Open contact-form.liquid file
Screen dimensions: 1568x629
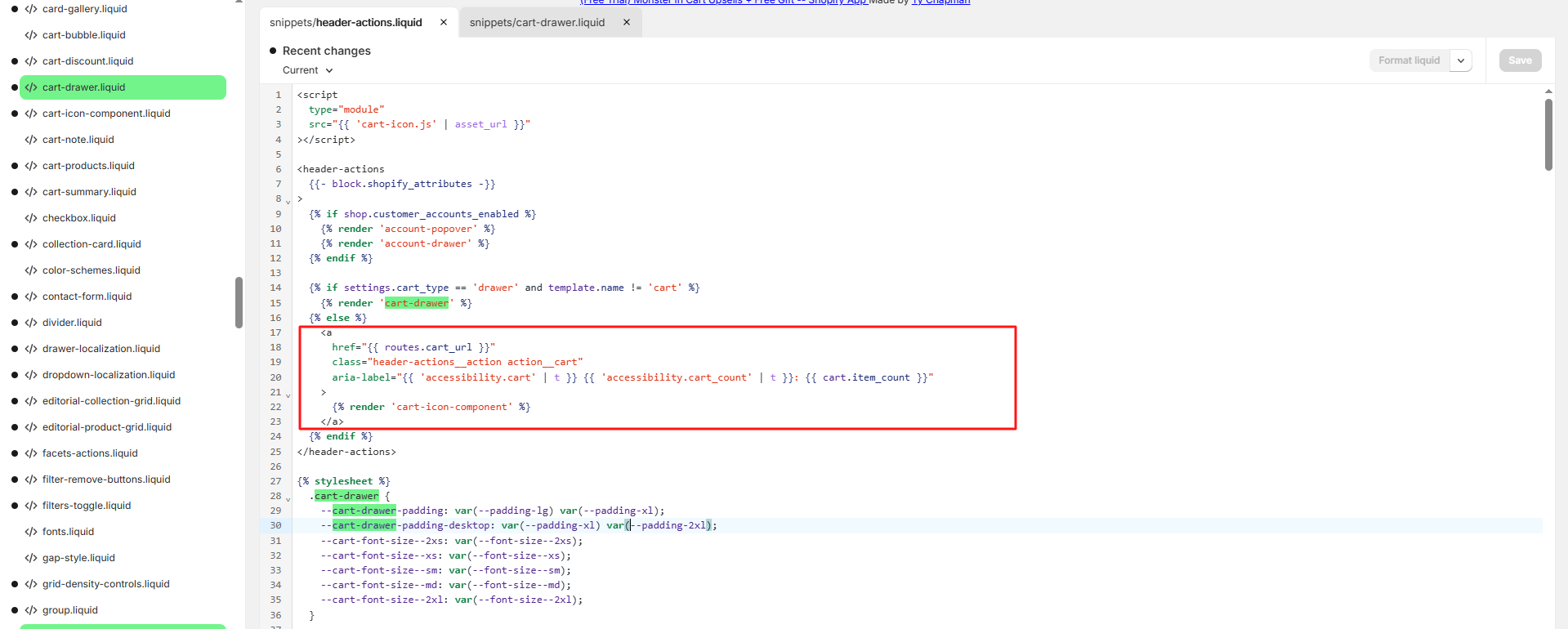tap(87, 297)
